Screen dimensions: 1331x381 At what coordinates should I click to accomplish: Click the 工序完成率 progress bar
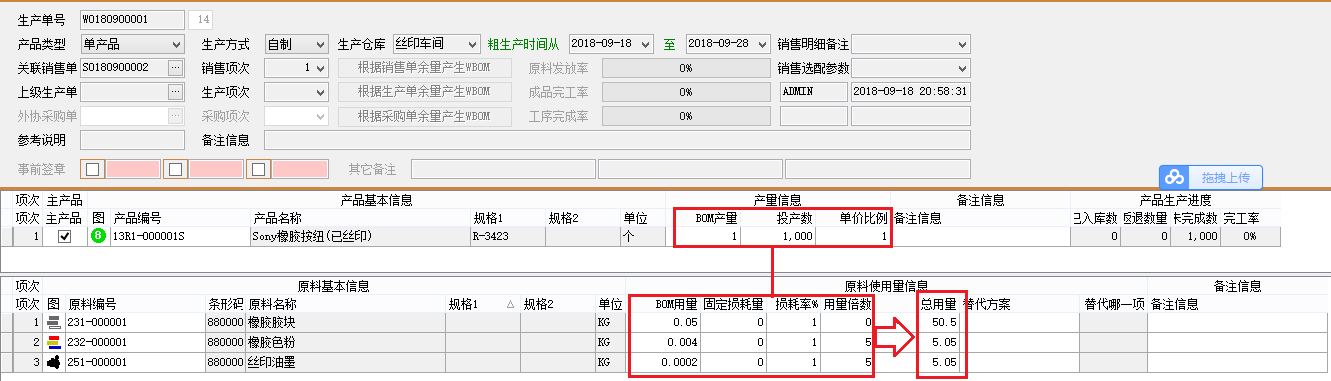click(x=686, y=116)
